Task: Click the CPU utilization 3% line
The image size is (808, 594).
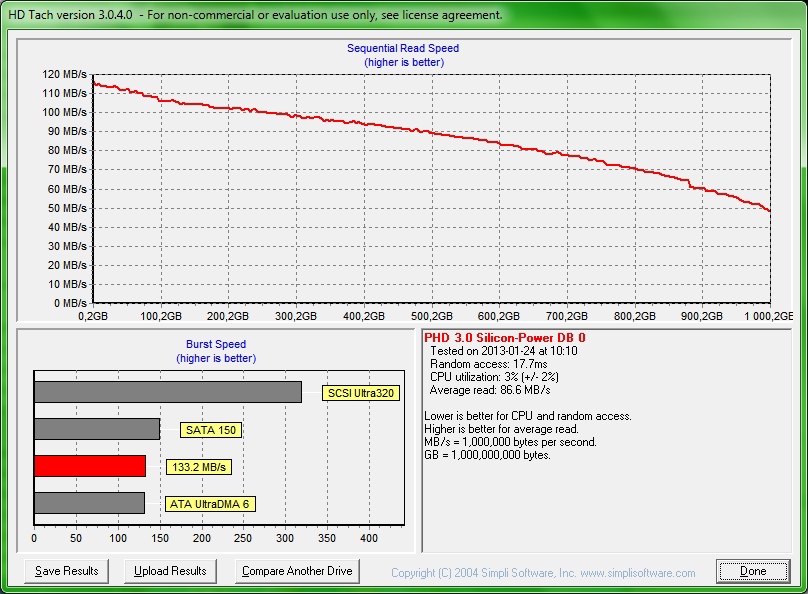Action: pos(494,377)
